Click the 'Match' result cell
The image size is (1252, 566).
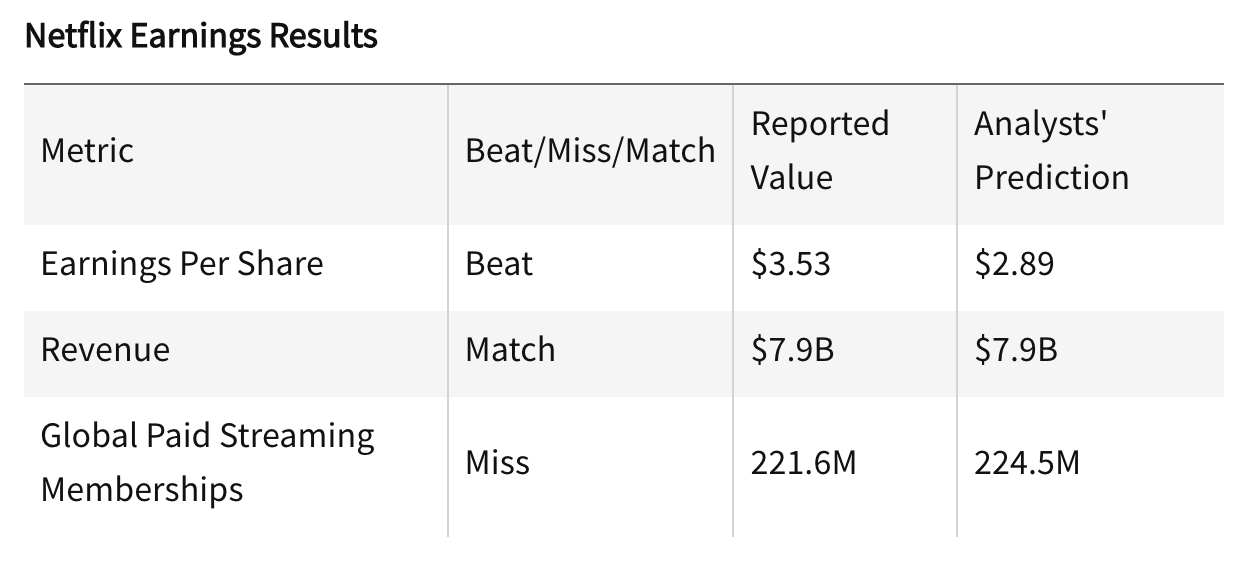510,350
